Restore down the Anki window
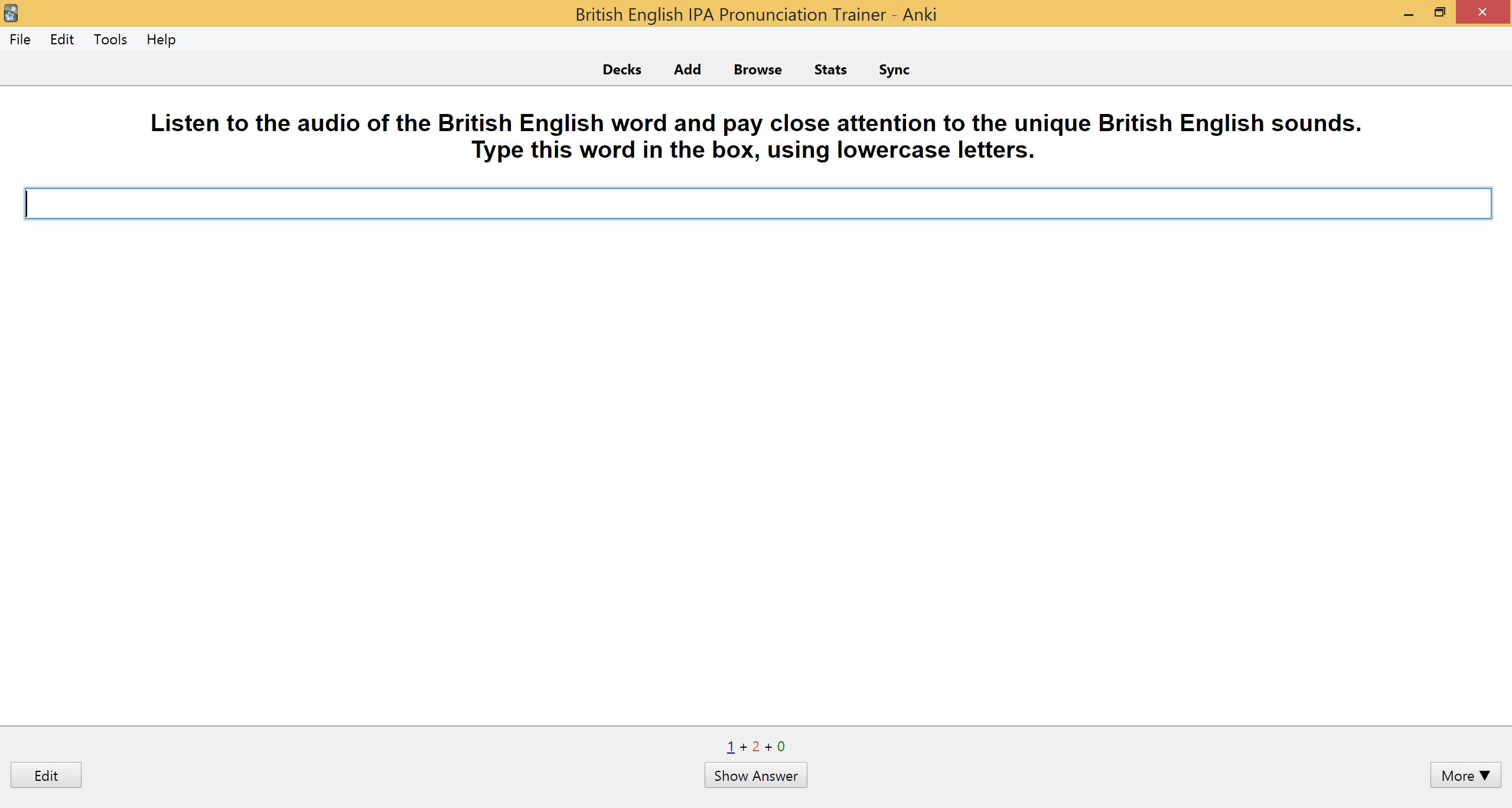The width and height of the screenshot is (1512, 808). tap(1439, 13)
